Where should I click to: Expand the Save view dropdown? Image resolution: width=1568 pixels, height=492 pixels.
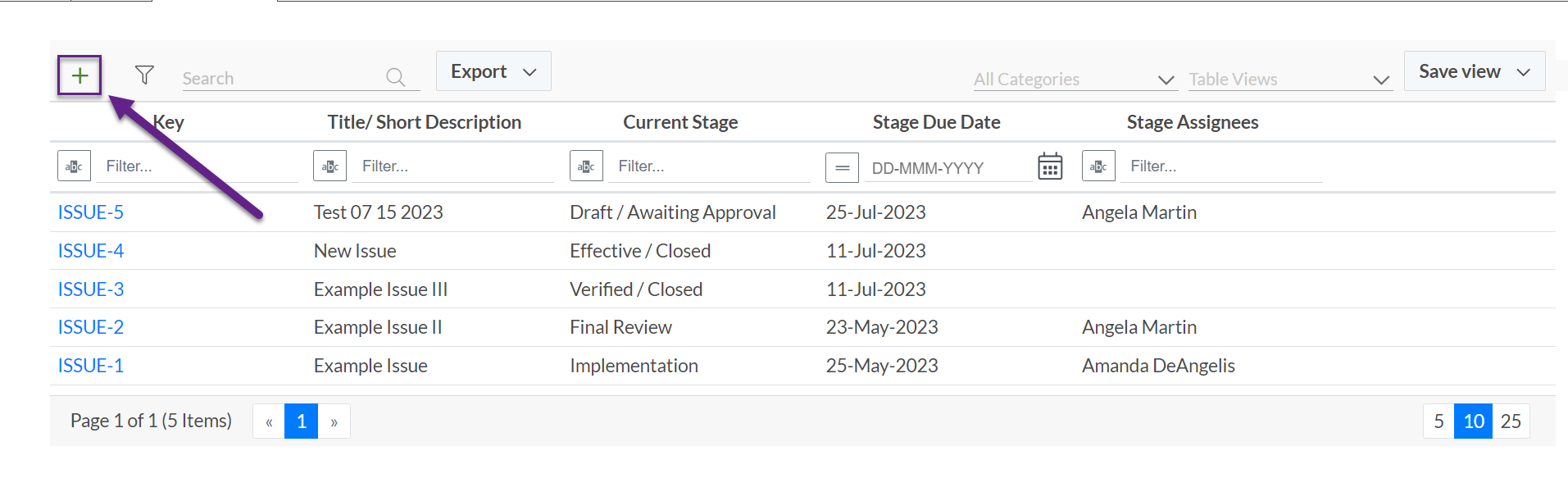(x=1475, y=71)
